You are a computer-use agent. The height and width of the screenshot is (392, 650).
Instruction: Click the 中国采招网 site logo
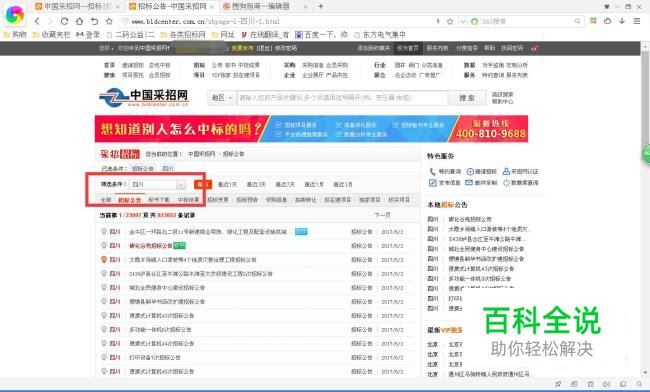pos(144,98)
